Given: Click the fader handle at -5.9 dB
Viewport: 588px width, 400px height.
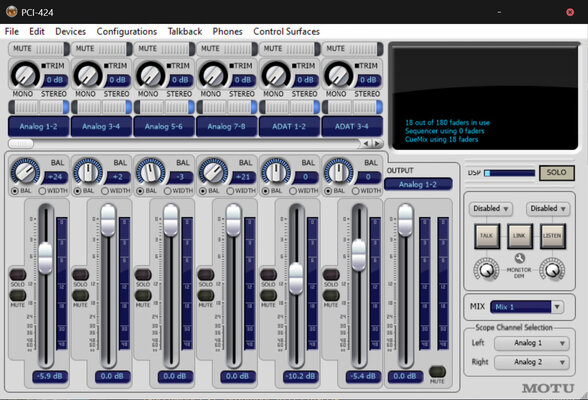Looking at the screenshot, I should pyautogui.click(x=45, y=258).
